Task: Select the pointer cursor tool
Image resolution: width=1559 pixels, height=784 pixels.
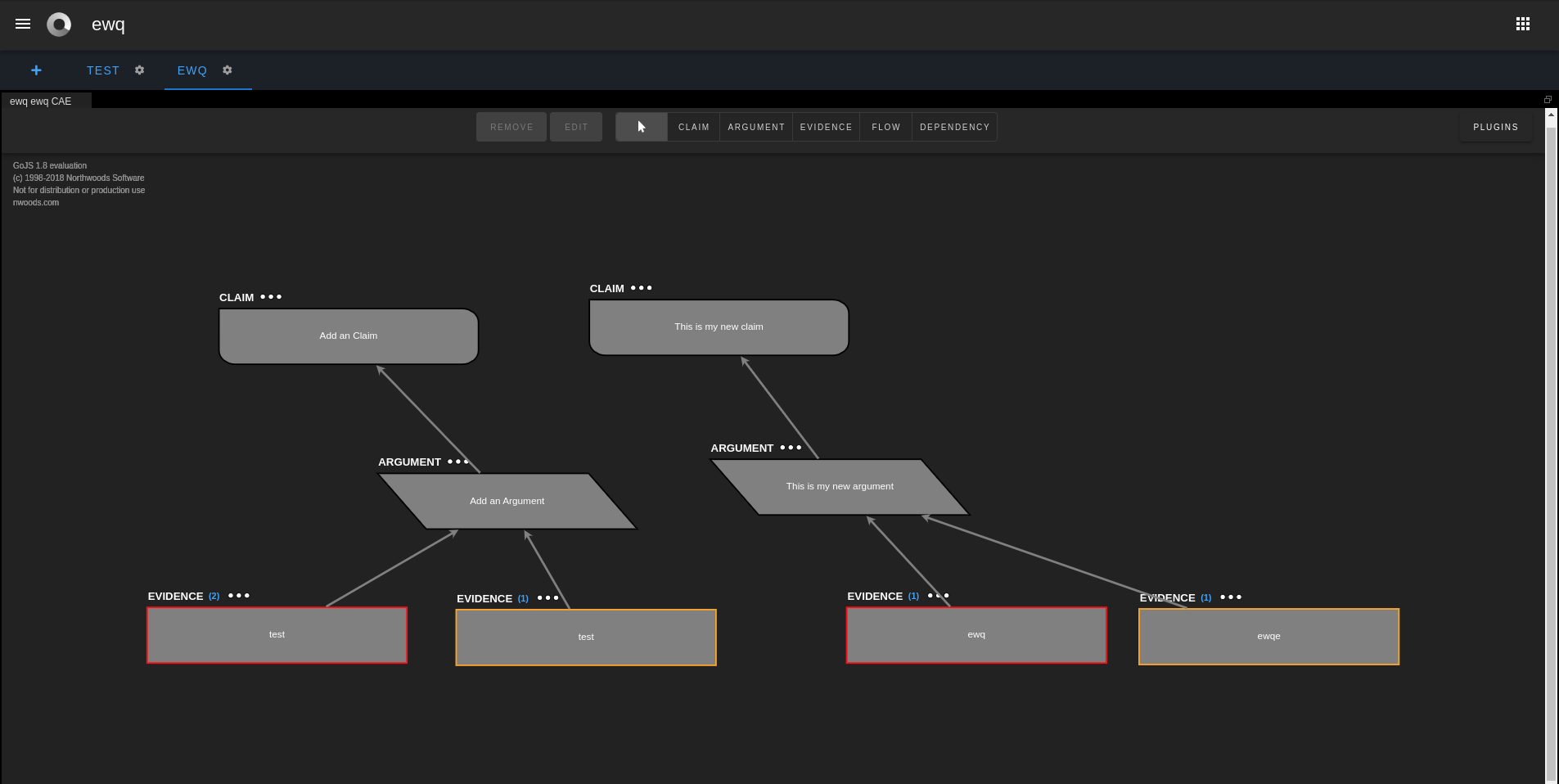Action: (642, 127)
